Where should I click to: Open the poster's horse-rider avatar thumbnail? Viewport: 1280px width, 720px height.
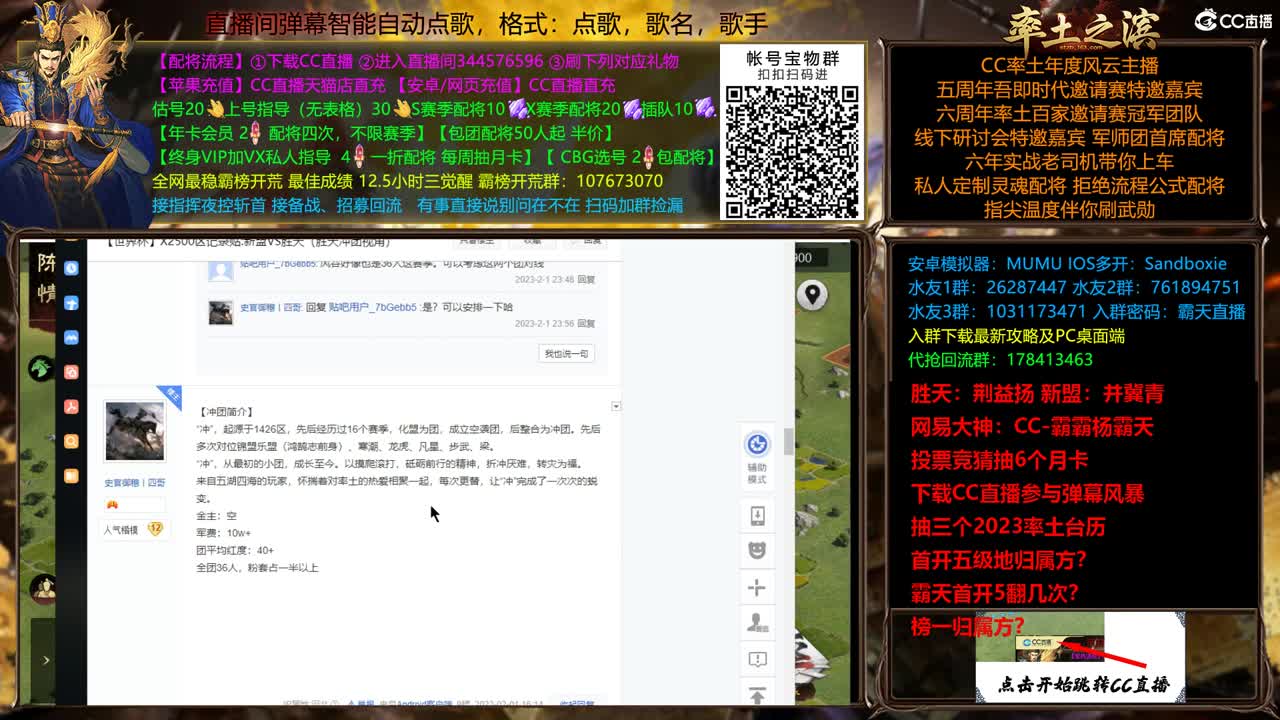click(x=135, y=431)
